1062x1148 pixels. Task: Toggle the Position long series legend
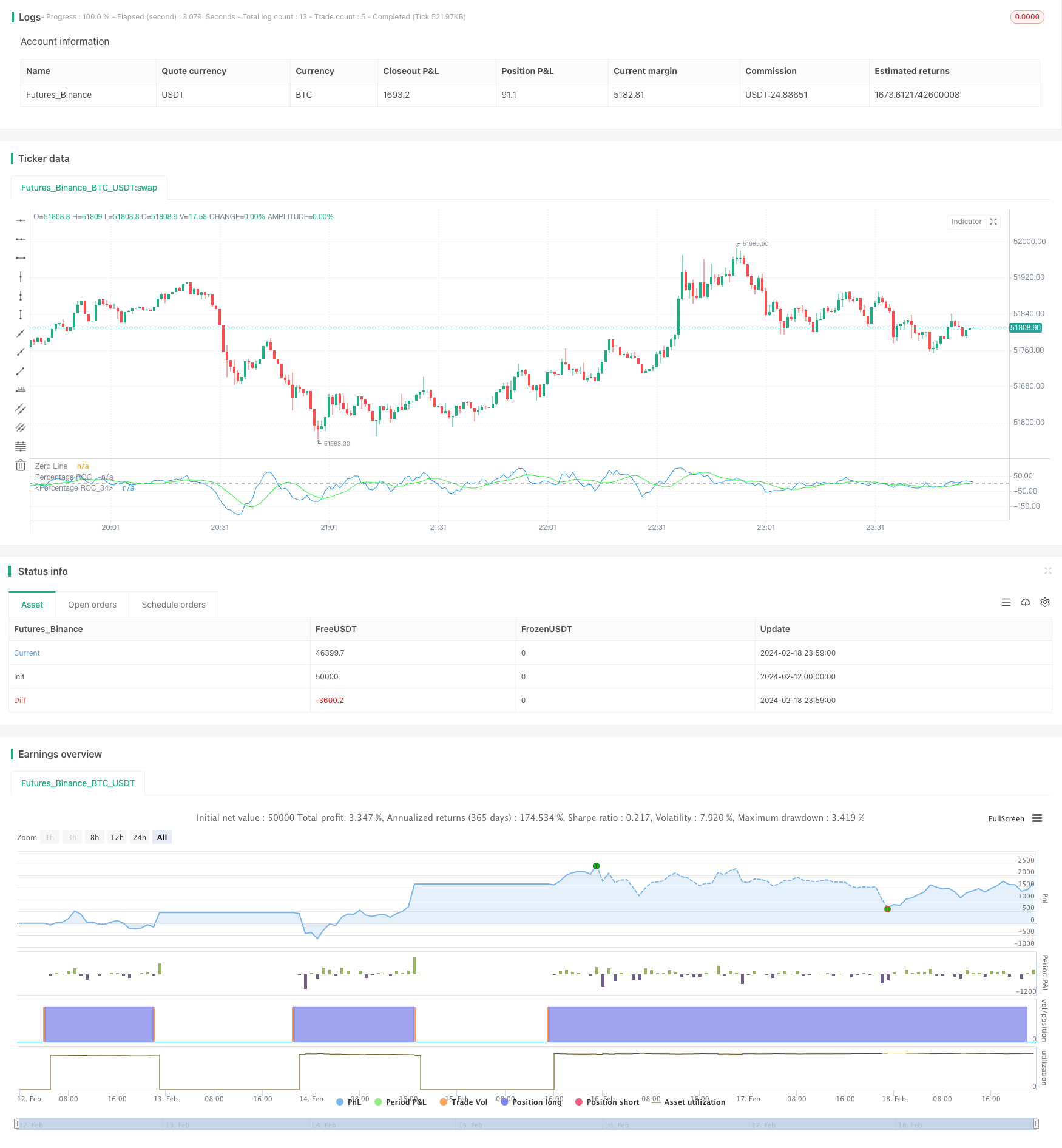(532, 1102)
